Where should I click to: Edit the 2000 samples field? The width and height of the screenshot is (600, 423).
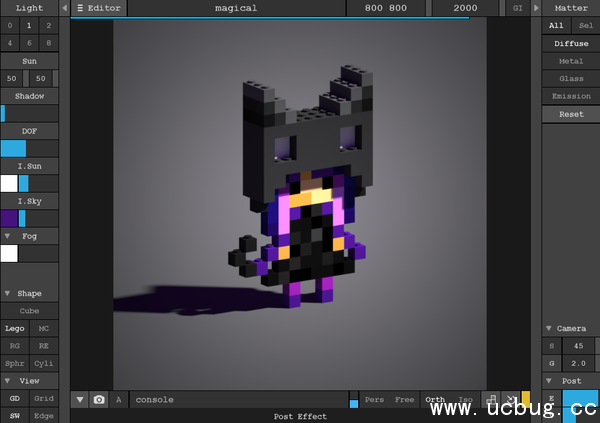click(x=465, y=8)
